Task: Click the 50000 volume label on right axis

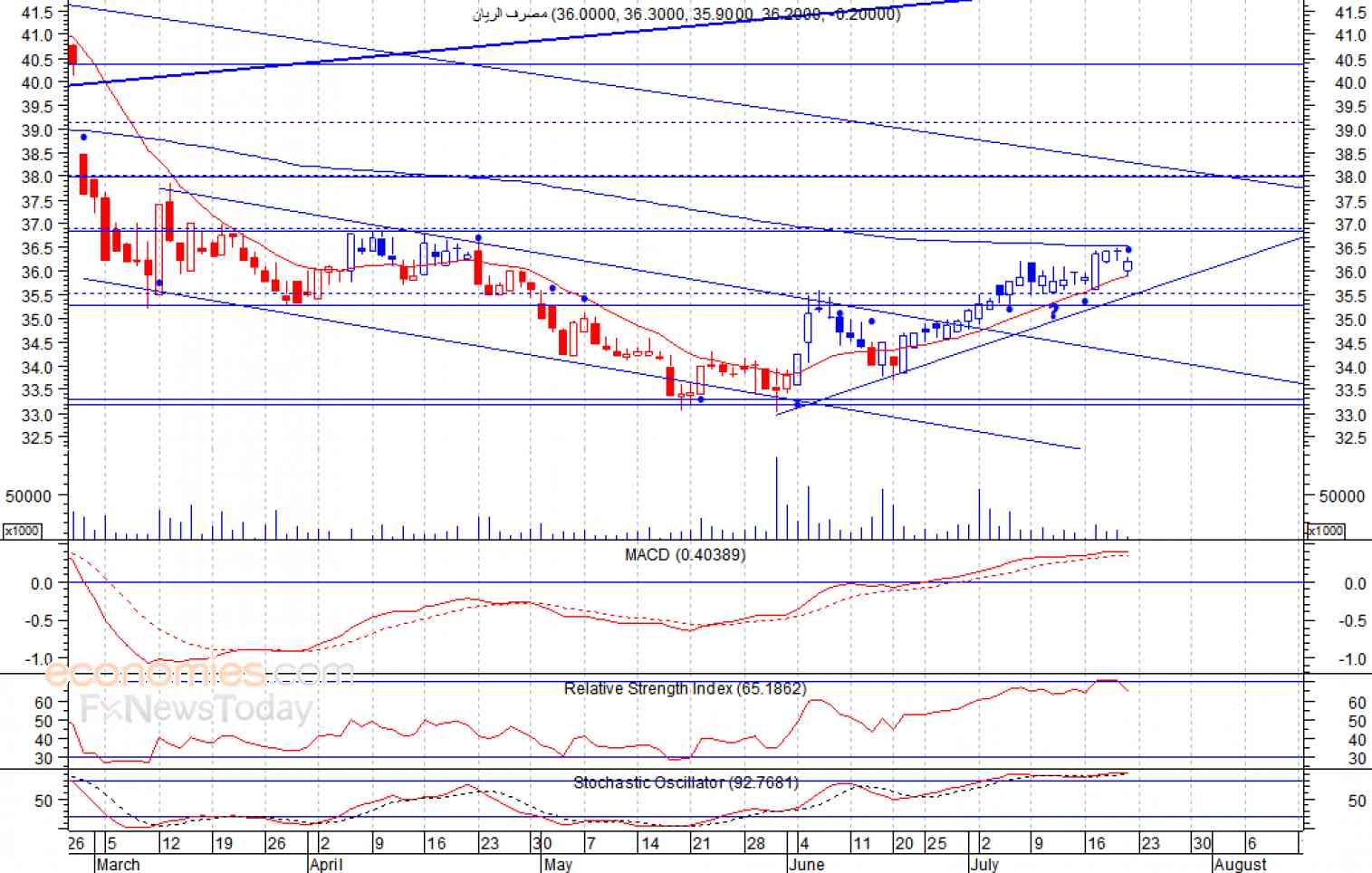Action: click(x=1342, y=496)
